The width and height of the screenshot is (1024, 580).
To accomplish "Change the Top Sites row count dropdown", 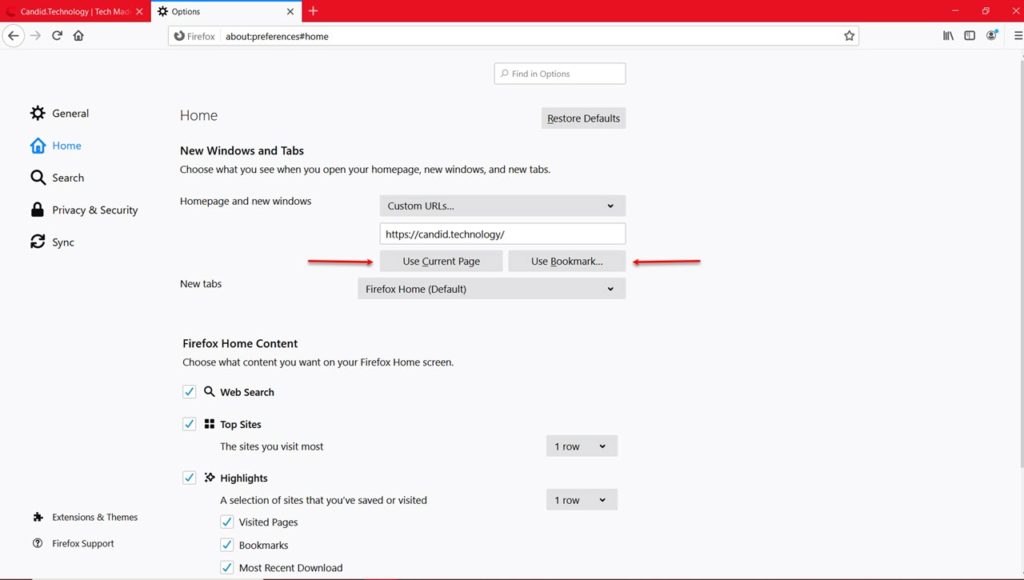I will [581, 446].
